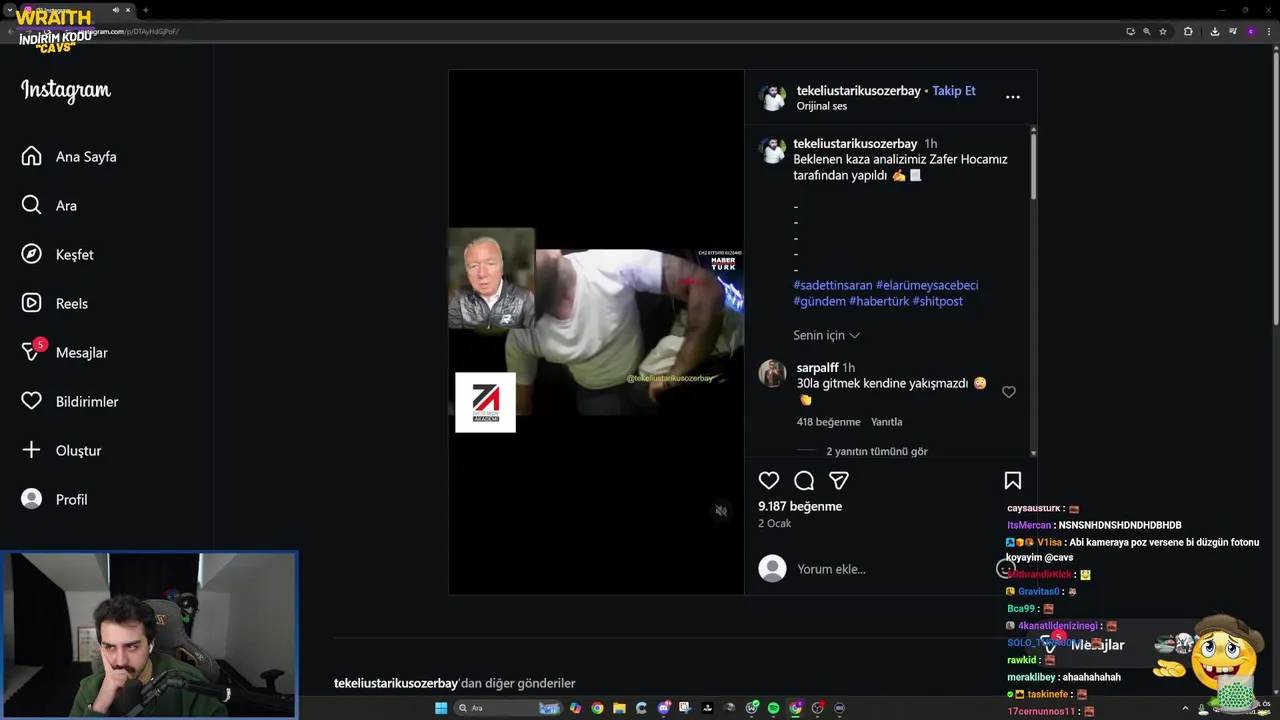The height and width of the screenshot is (720, 1280).
Task: Open Windows Start button
Action: (441, 708)
